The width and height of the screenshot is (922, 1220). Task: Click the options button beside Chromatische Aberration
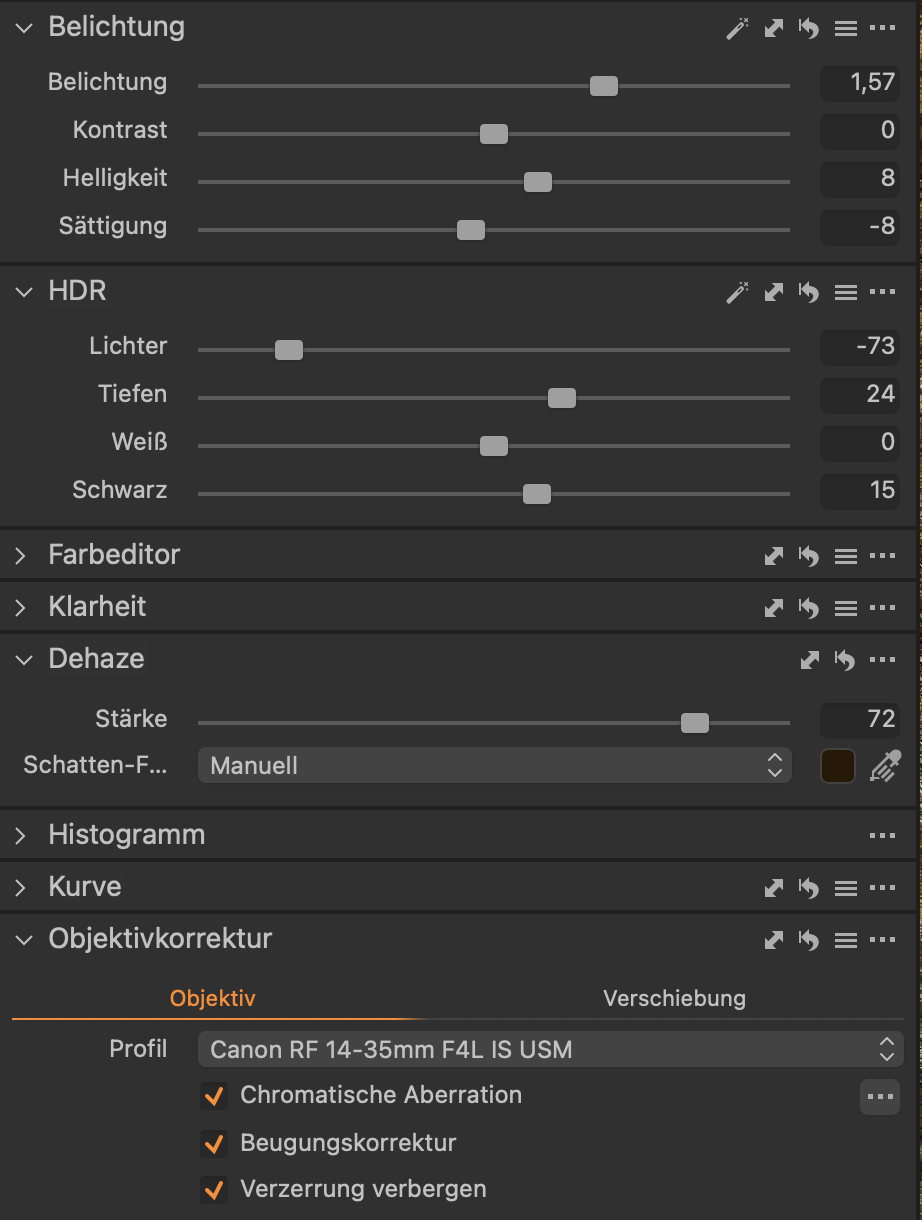pos(880,1097)
